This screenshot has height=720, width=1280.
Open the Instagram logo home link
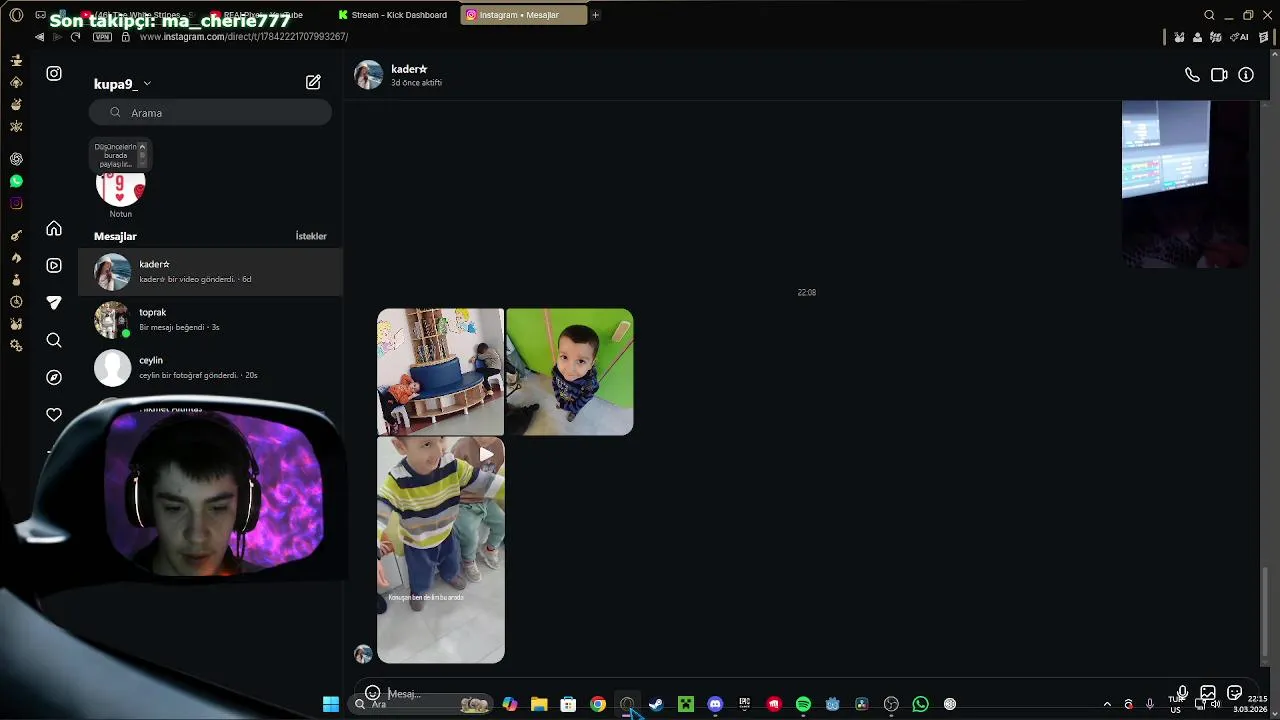click(54, 73)
